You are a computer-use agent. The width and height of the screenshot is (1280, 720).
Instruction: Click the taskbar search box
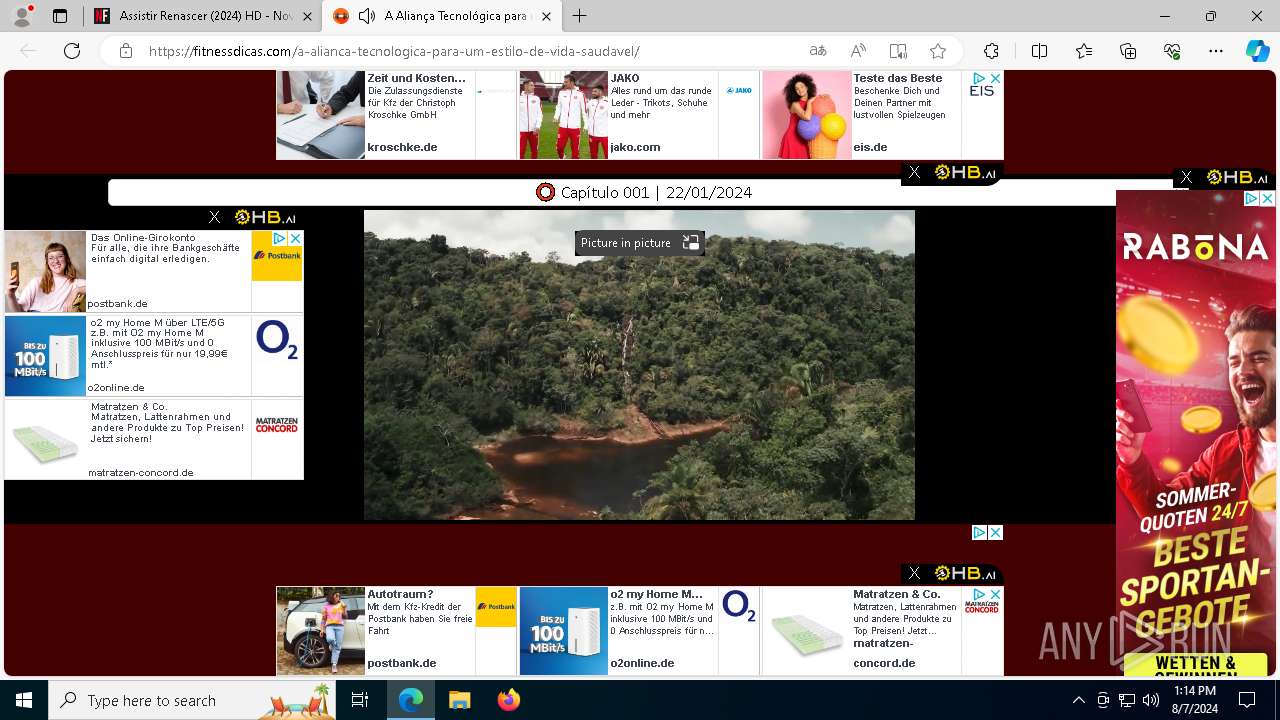click(x=192, y=700)
